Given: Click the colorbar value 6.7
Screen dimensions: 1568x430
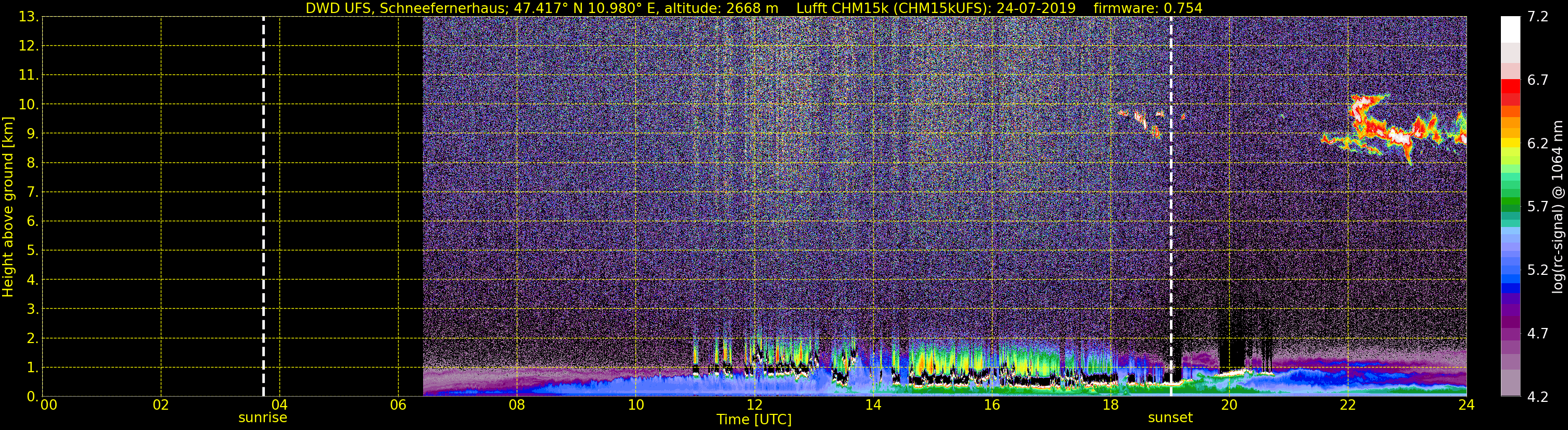Looking at the screenshot, I should click(x=1538, y=80).
